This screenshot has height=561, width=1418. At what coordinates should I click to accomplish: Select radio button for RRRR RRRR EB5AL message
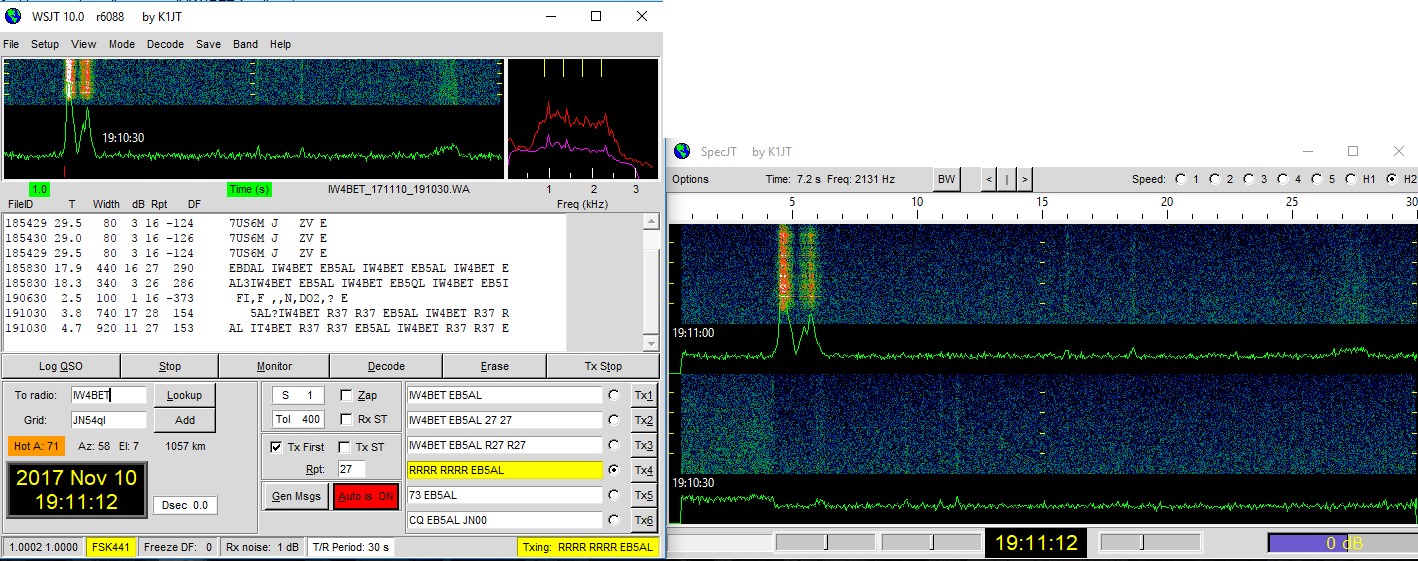point(614,470)
